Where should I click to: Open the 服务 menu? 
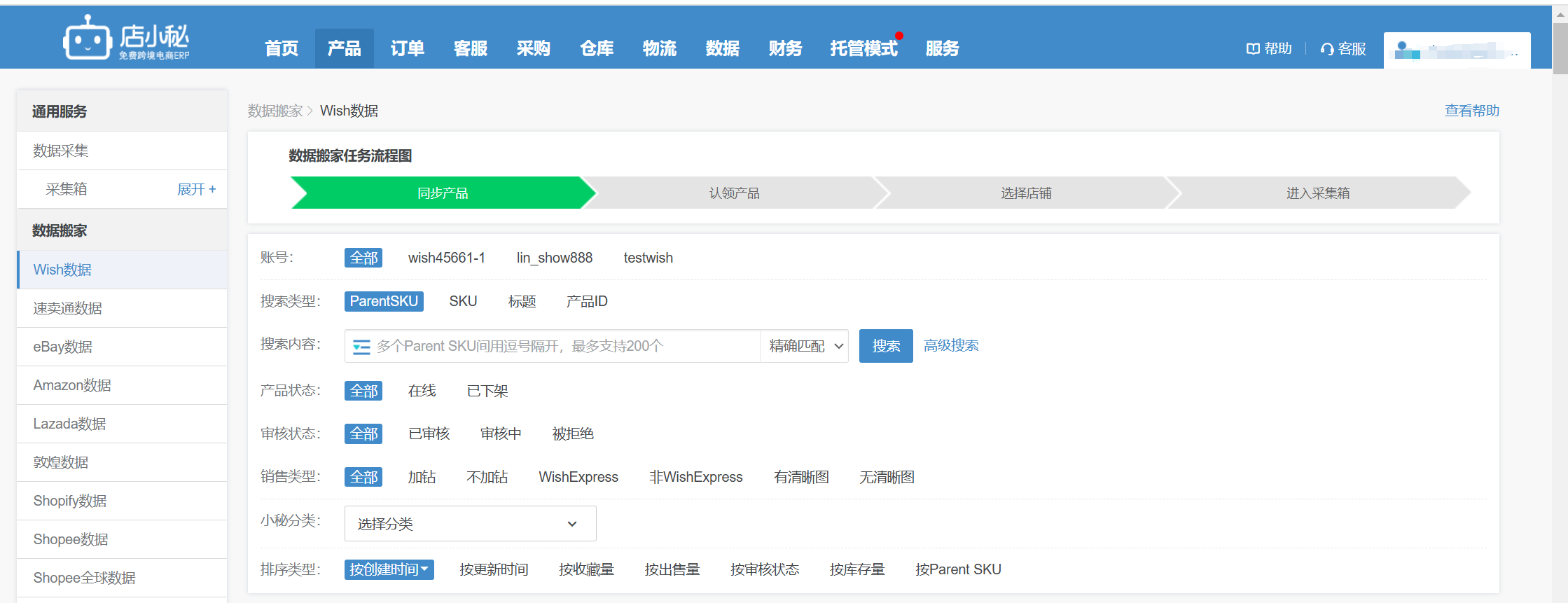942,48
